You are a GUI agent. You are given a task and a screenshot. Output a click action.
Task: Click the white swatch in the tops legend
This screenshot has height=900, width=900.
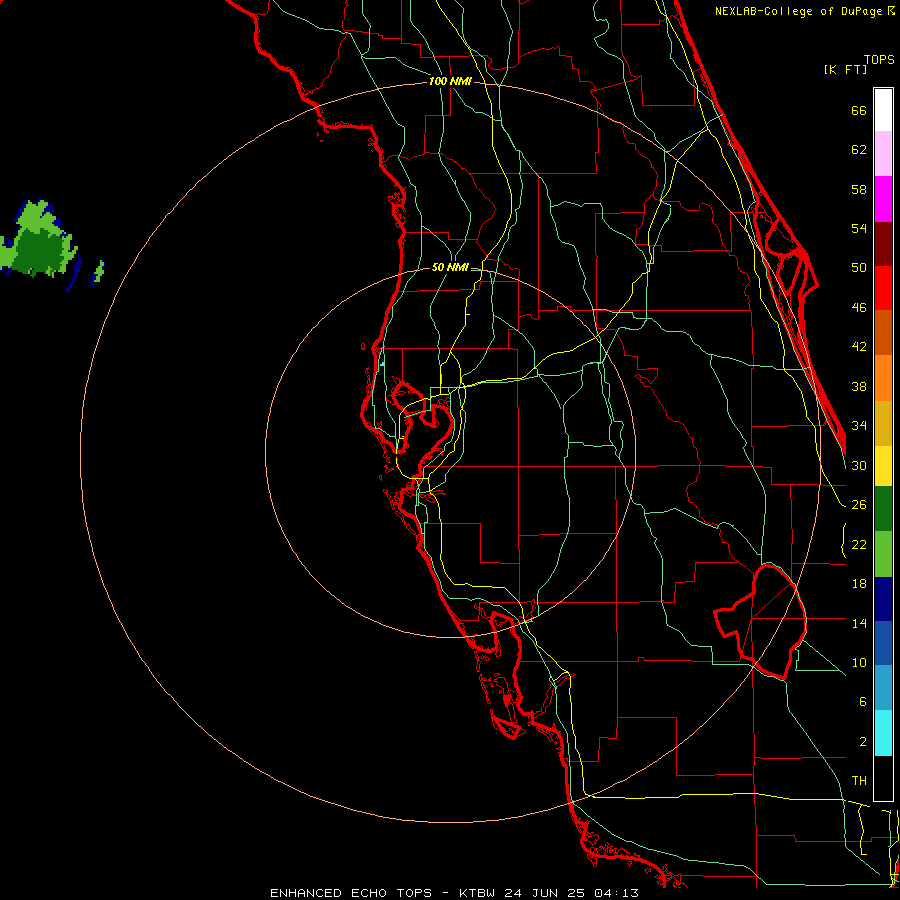[x=883, y=110]
